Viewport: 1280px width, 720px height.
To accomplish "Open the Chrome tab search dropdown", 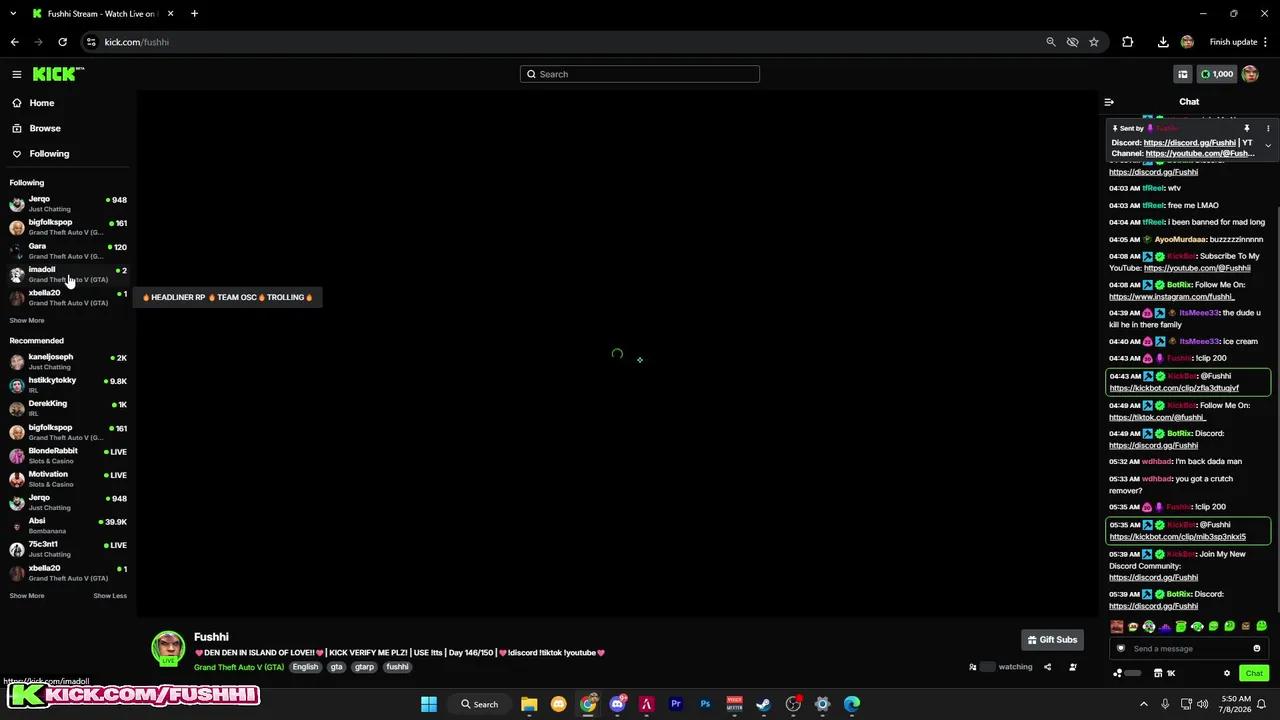I will [13, 14].
